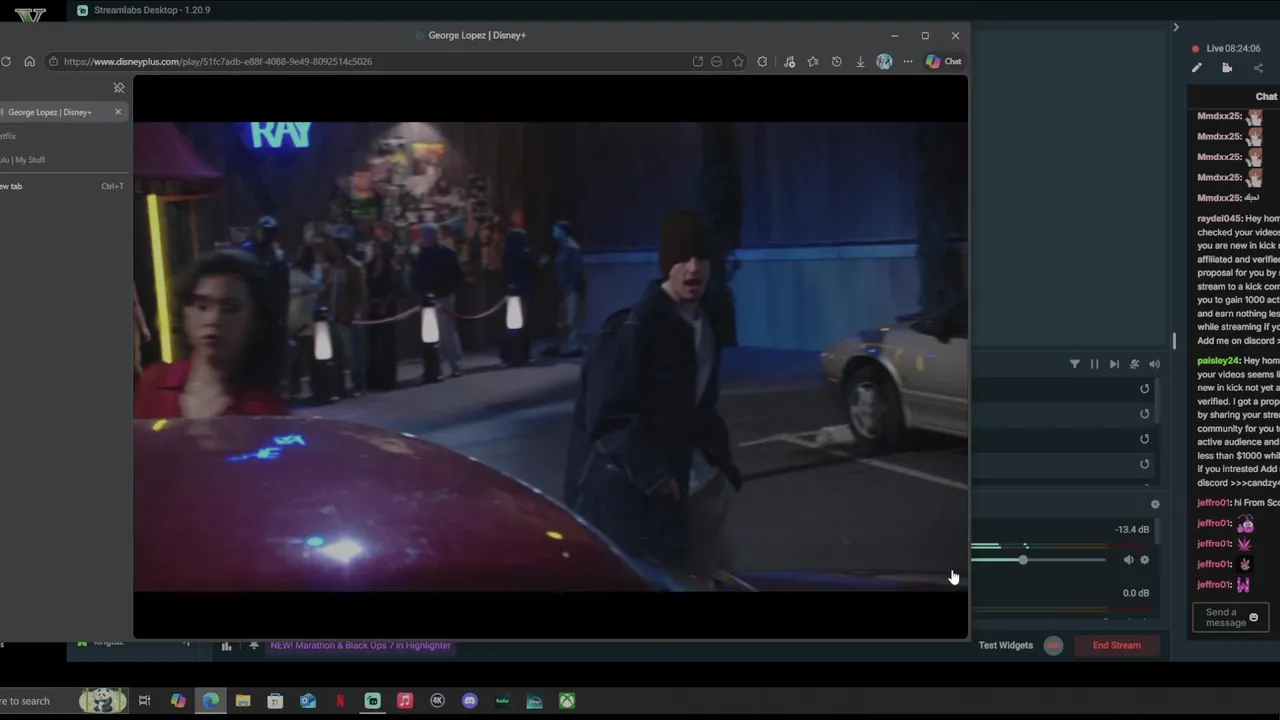
Task: Open Task View on taskbar
Action: (x=145, y=701)
